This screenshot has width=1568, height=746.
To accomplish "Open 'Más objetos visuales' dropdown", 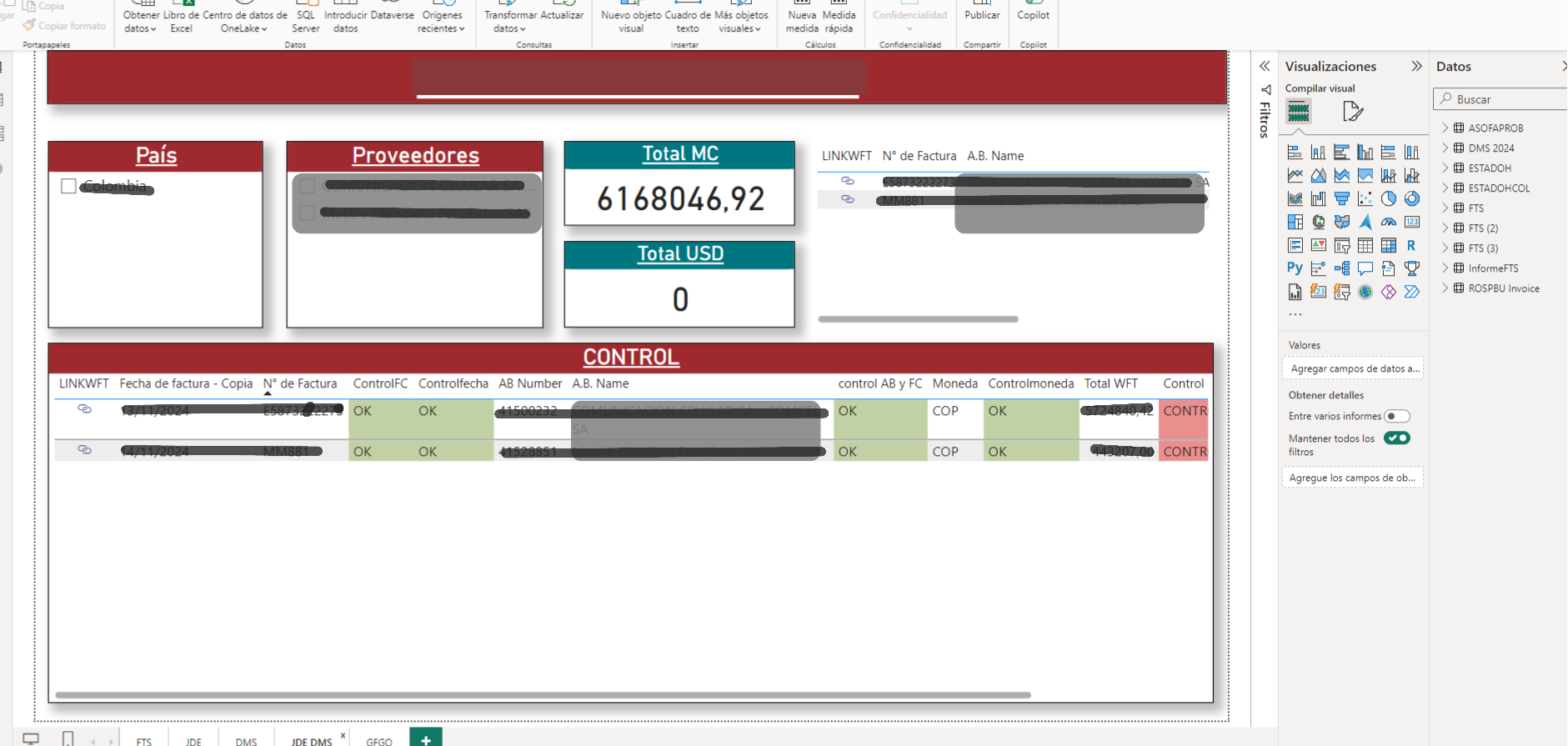I will pyautogui.click(x=741, y=22).
